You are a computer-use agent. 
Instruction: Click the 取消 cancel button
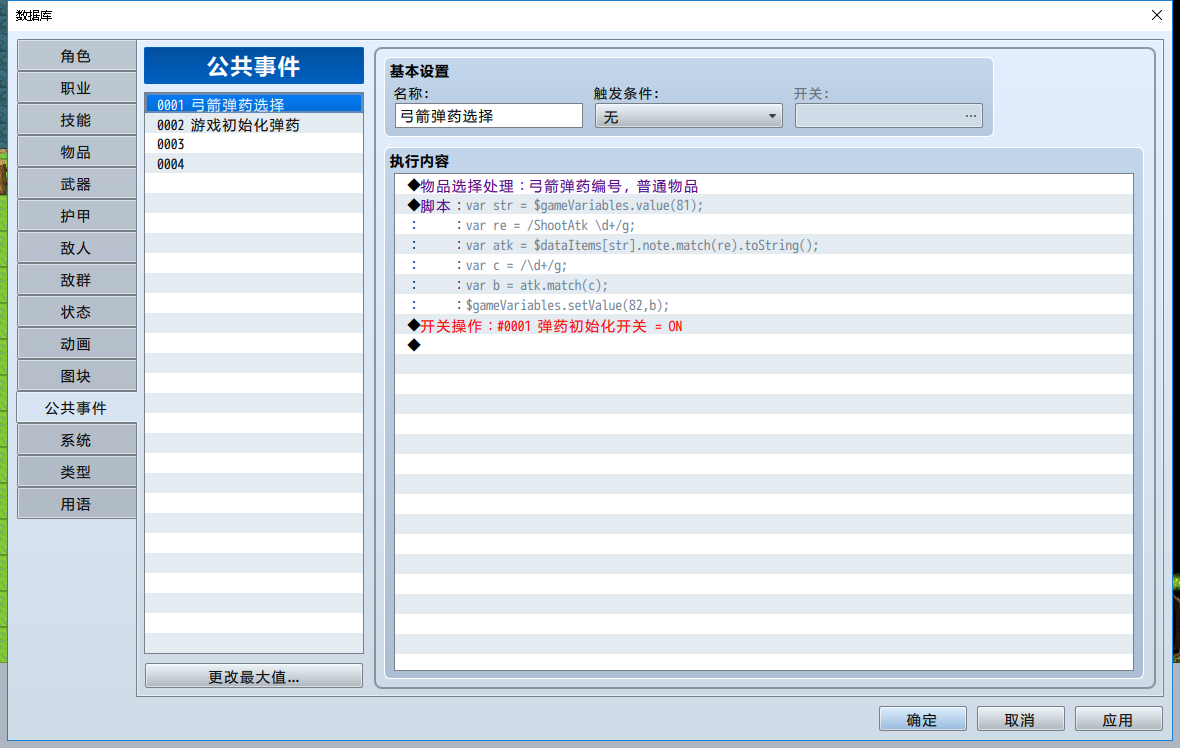tap(1020, 719)
